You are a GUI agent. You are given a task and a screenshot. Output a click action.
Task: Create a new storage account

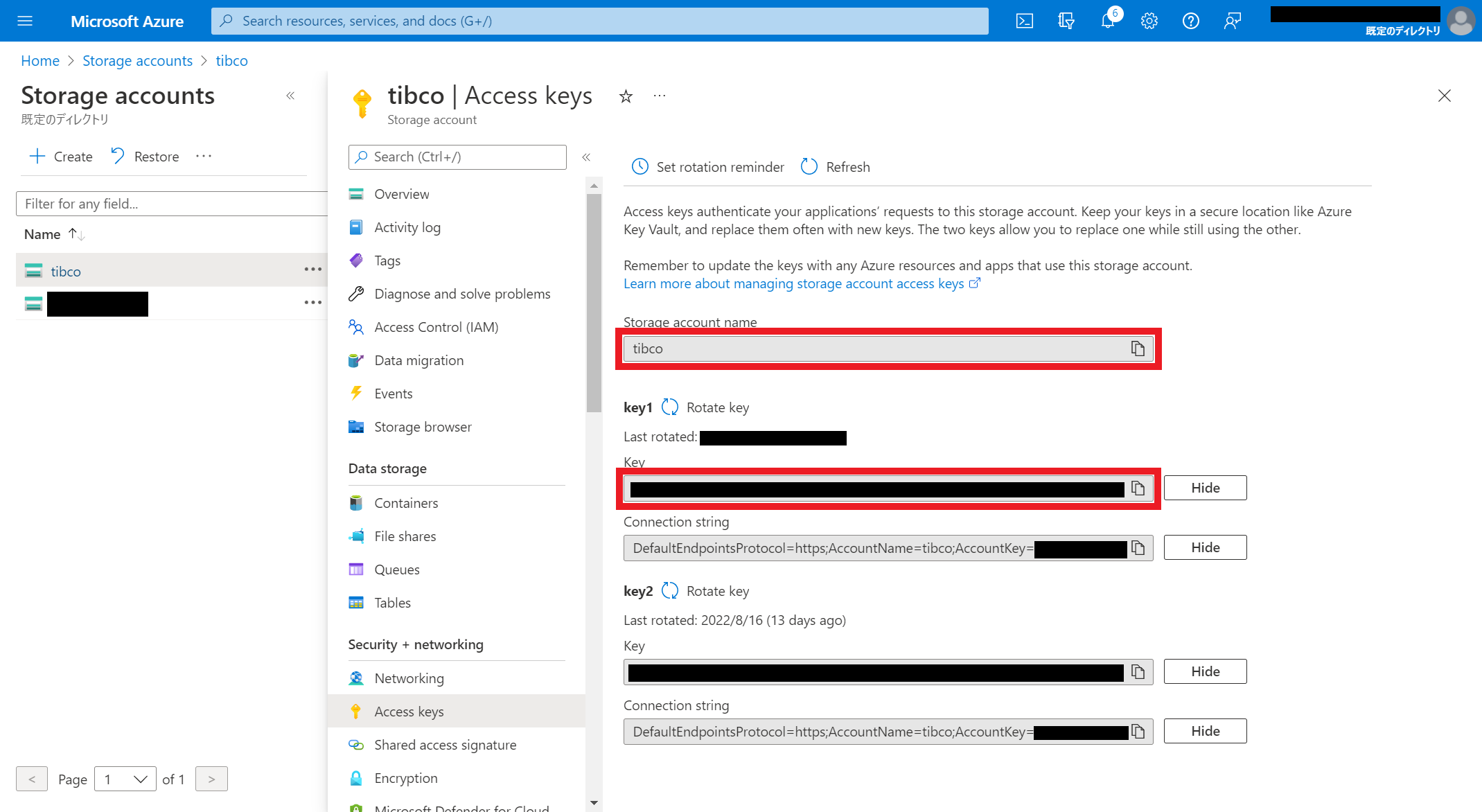coord(61,157)
